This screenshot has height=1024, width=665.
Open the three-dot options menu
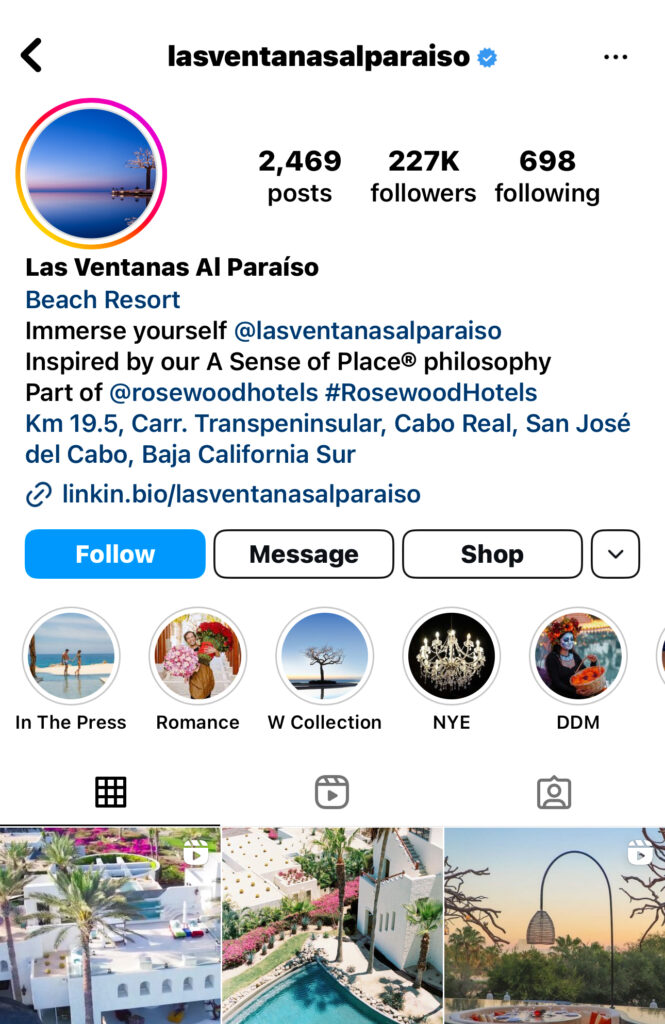pyautogui.click(x=615, y=57)
